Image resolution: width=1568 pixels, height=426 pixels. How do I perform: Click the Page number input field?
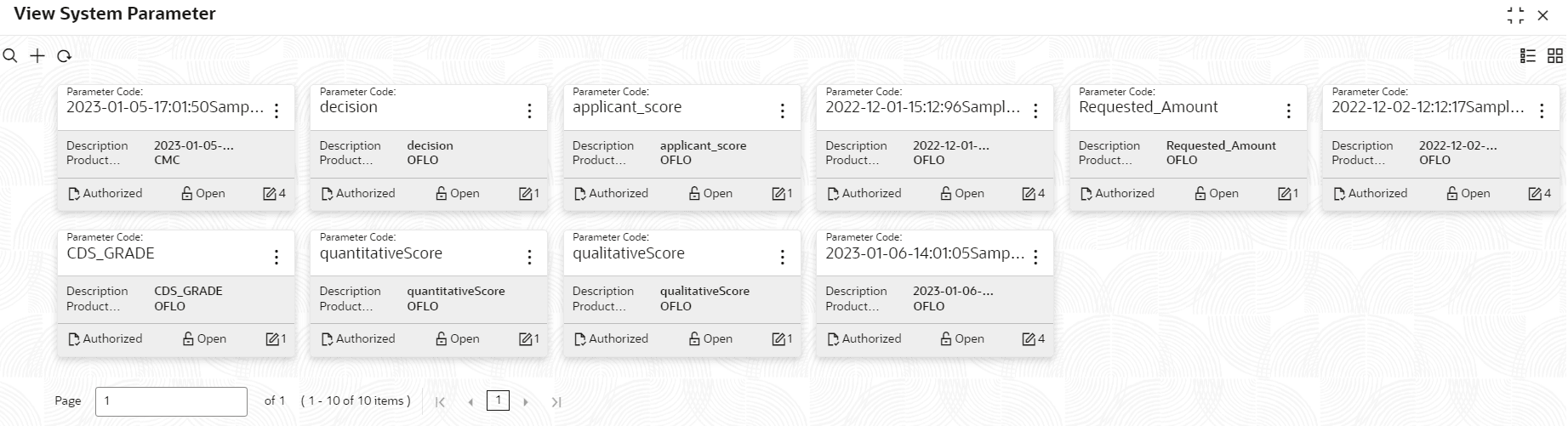coord(171,401)
